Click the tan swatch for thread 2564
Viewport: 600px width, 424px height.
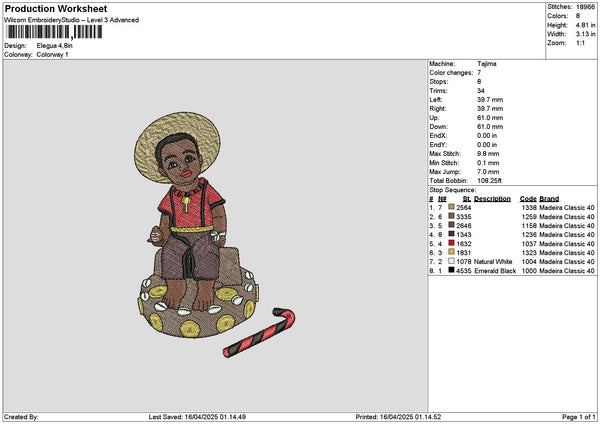pos(451,207)
